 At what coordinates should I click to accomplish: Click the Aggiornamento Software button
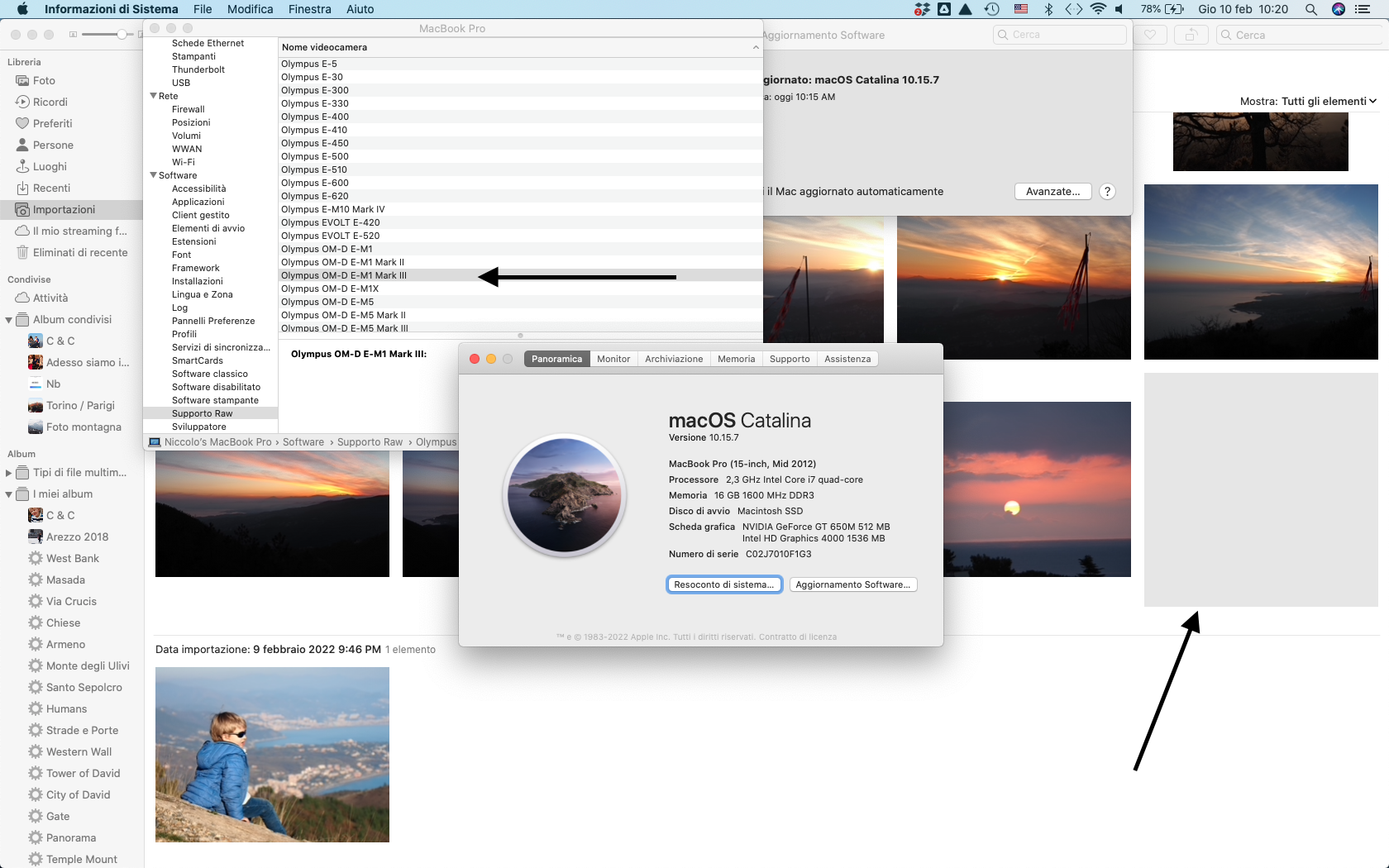(853, 584)
